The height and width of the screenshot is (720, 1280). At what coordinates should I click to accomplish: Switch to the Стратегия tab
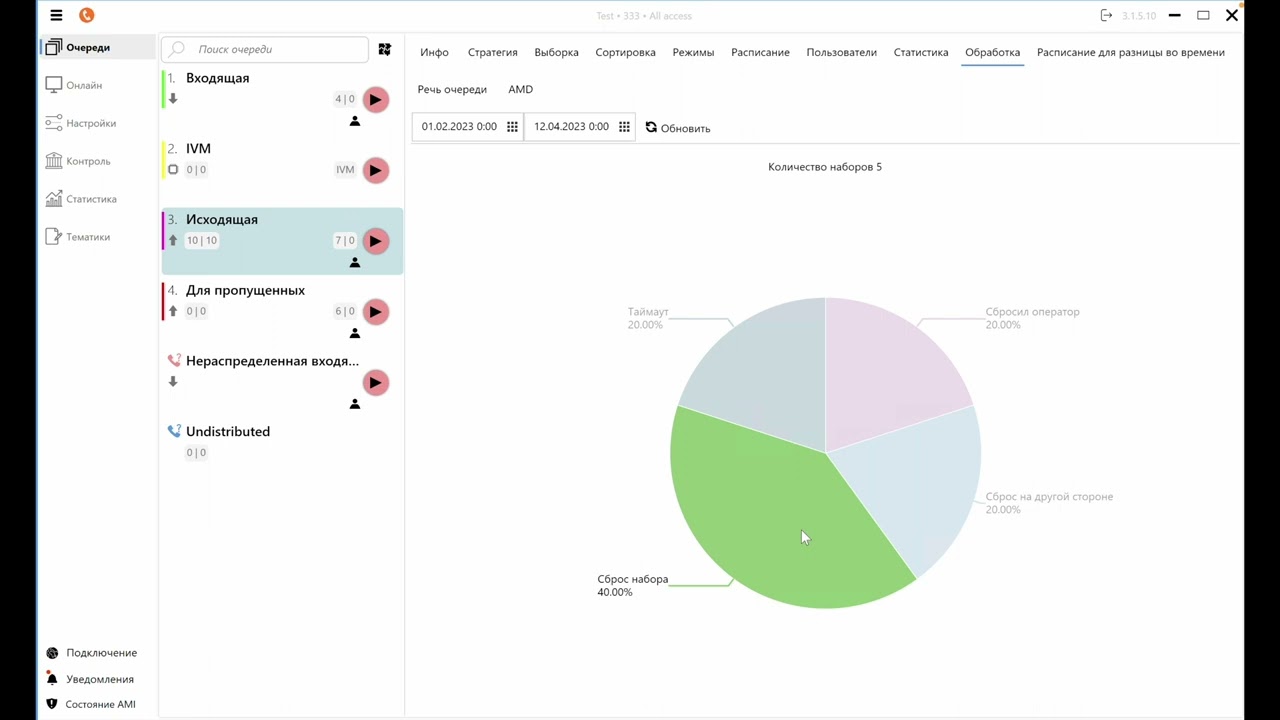pos(492,52)
